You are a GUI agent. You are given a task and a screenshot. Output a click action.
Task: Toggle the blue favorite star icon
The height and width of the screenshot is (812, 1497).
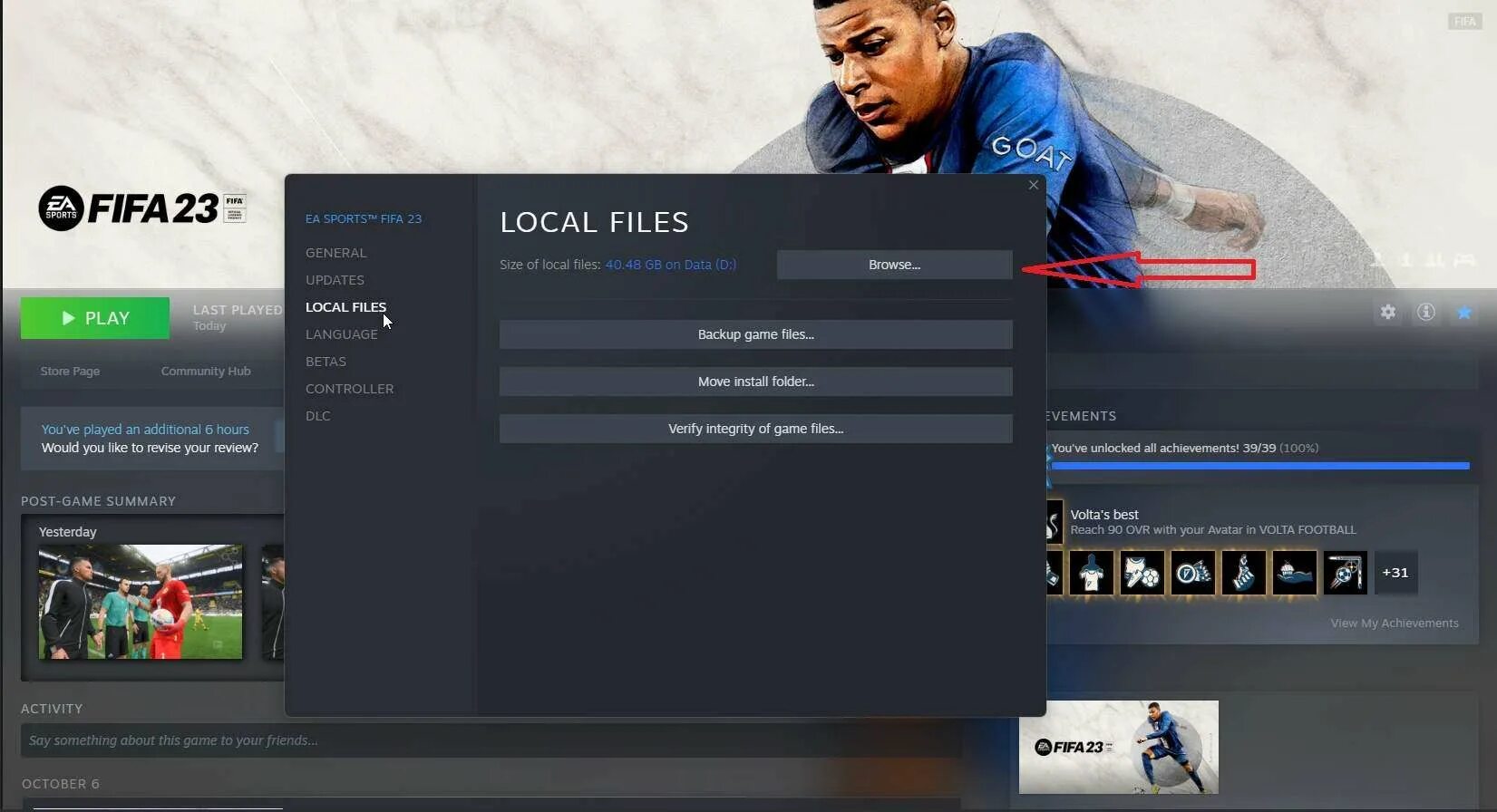[1464, 313]
